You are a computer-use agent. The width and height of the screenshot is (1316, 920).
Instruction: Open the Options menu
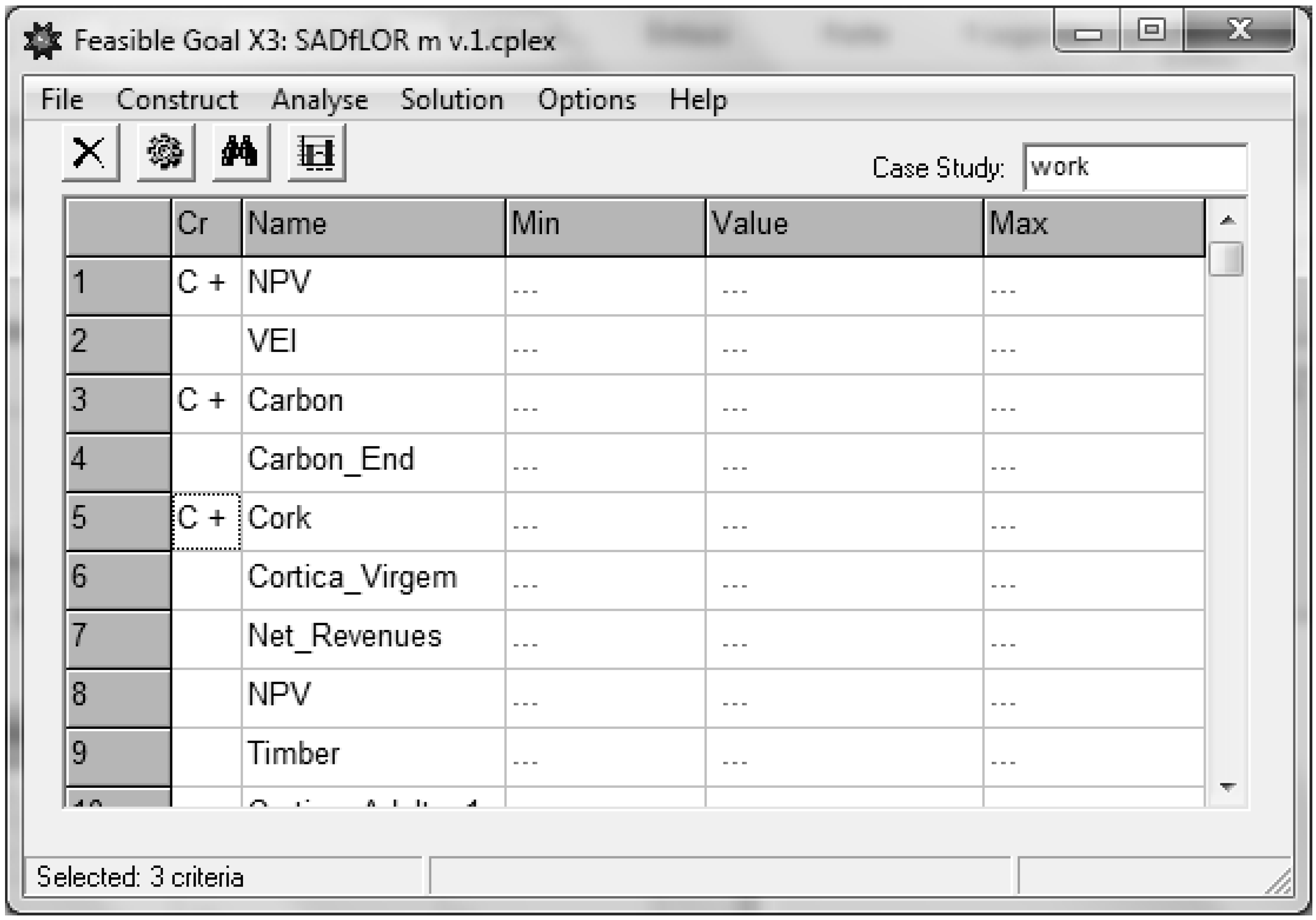586,100
